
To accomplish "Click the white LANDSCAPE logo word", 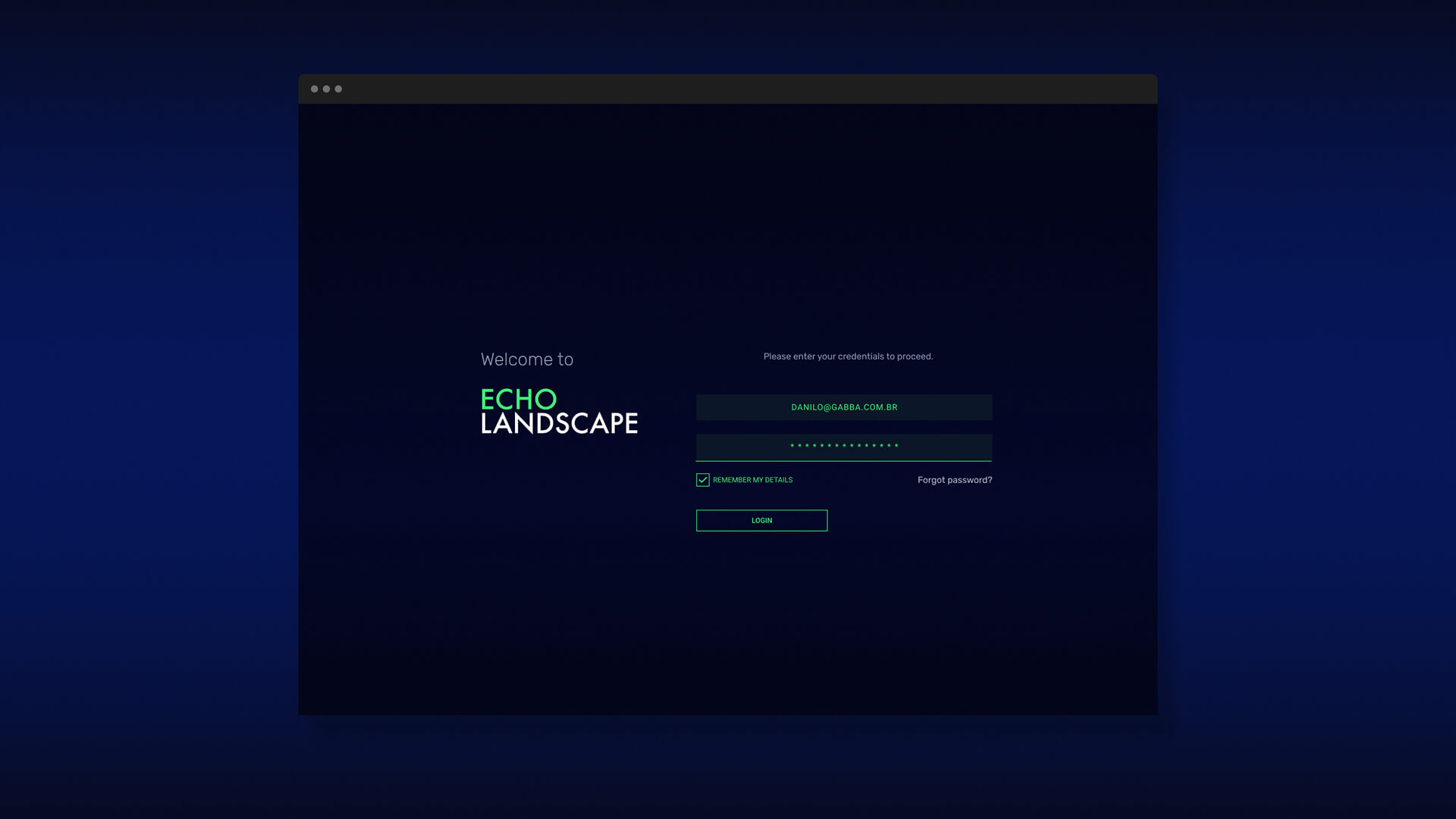I will click(x=560, y=423).
